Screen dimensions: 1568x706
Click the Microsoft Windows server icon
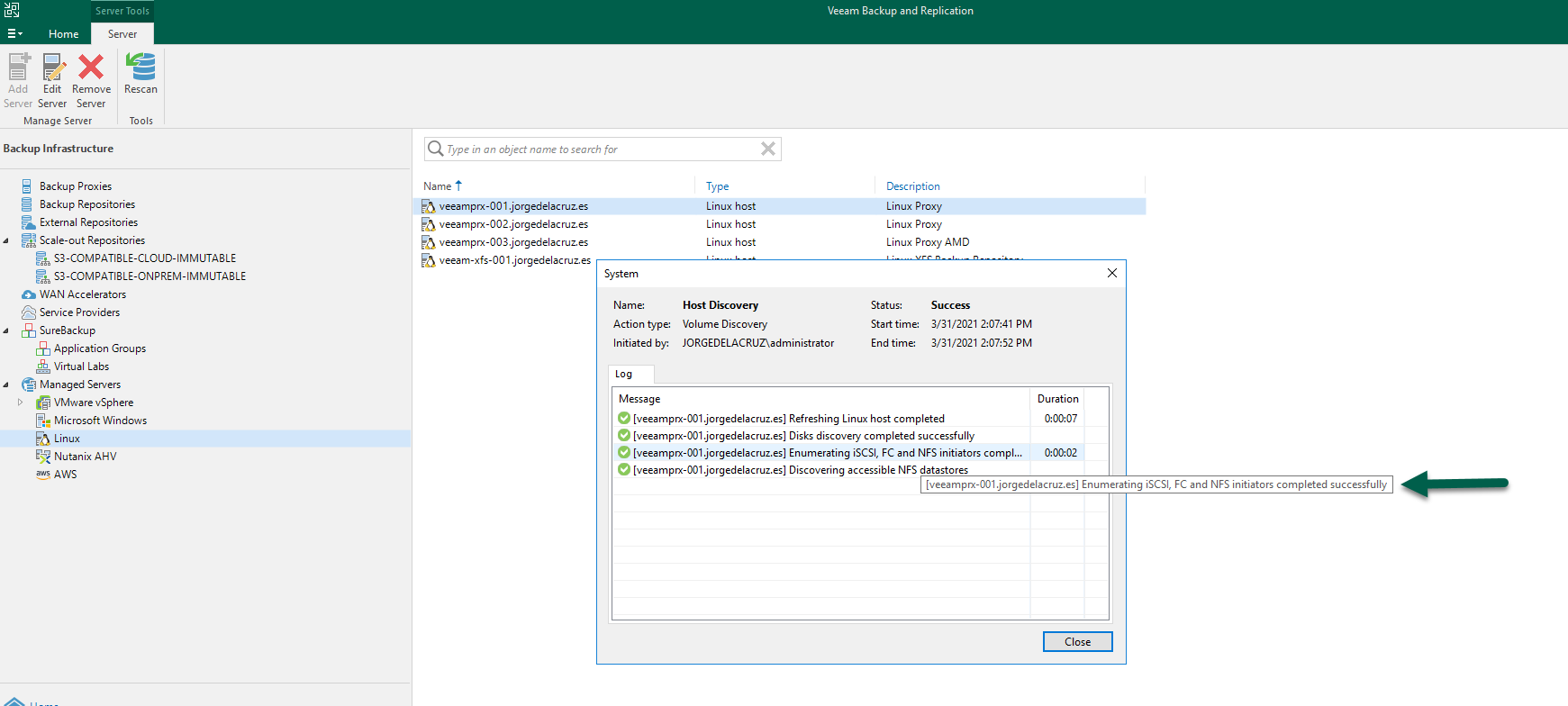tap(42, 421)
